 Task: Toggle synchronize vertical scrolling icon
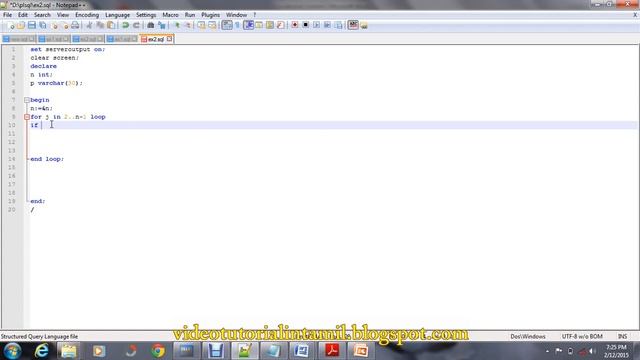pyautogui.click(x=202, y=25)
